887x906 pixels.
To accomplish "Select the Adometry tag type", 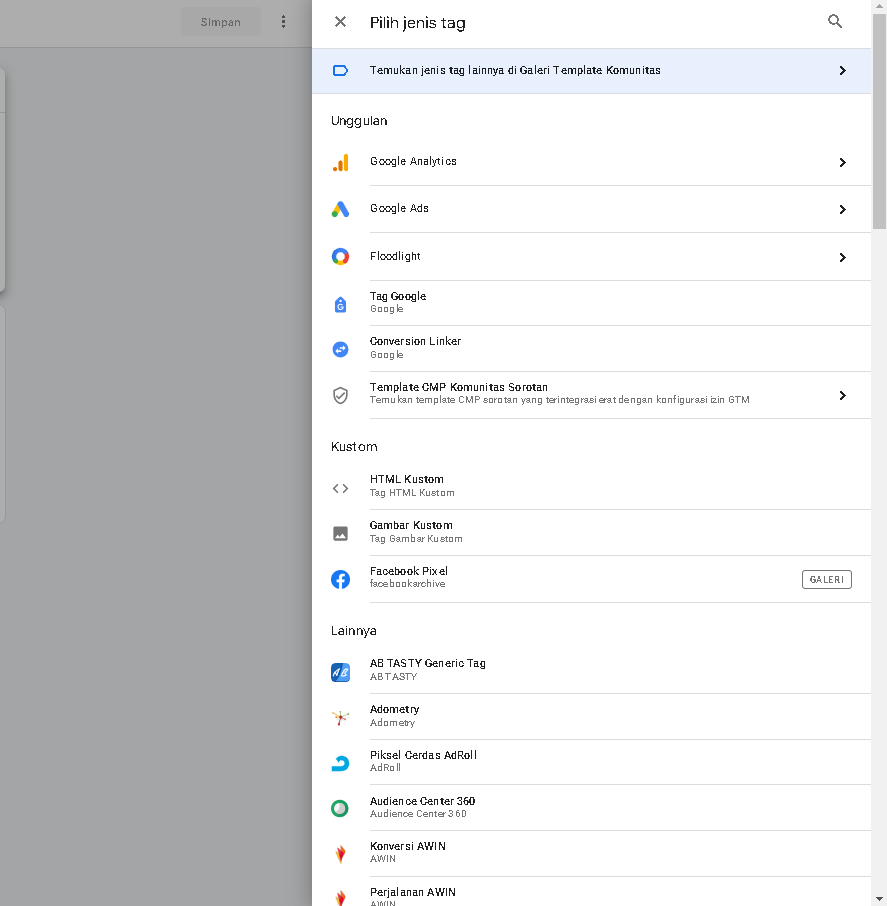I will [591, 716].
